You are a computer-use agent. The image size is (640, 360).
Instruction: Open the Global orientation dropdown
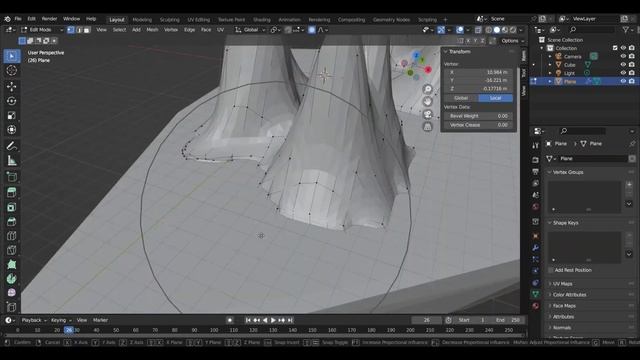(x=250, y=30)
